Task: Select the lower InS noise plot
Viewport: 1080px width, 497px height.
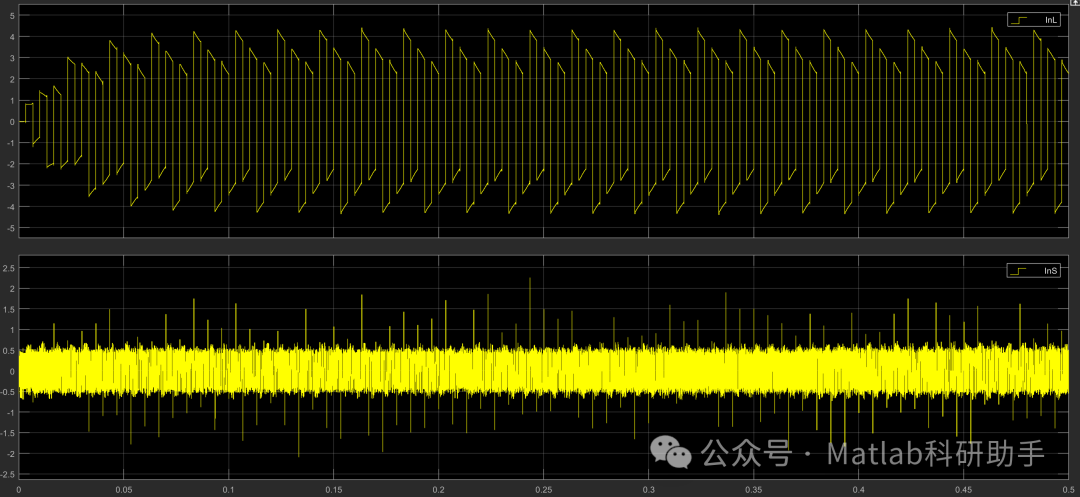Action: (544, 368)
